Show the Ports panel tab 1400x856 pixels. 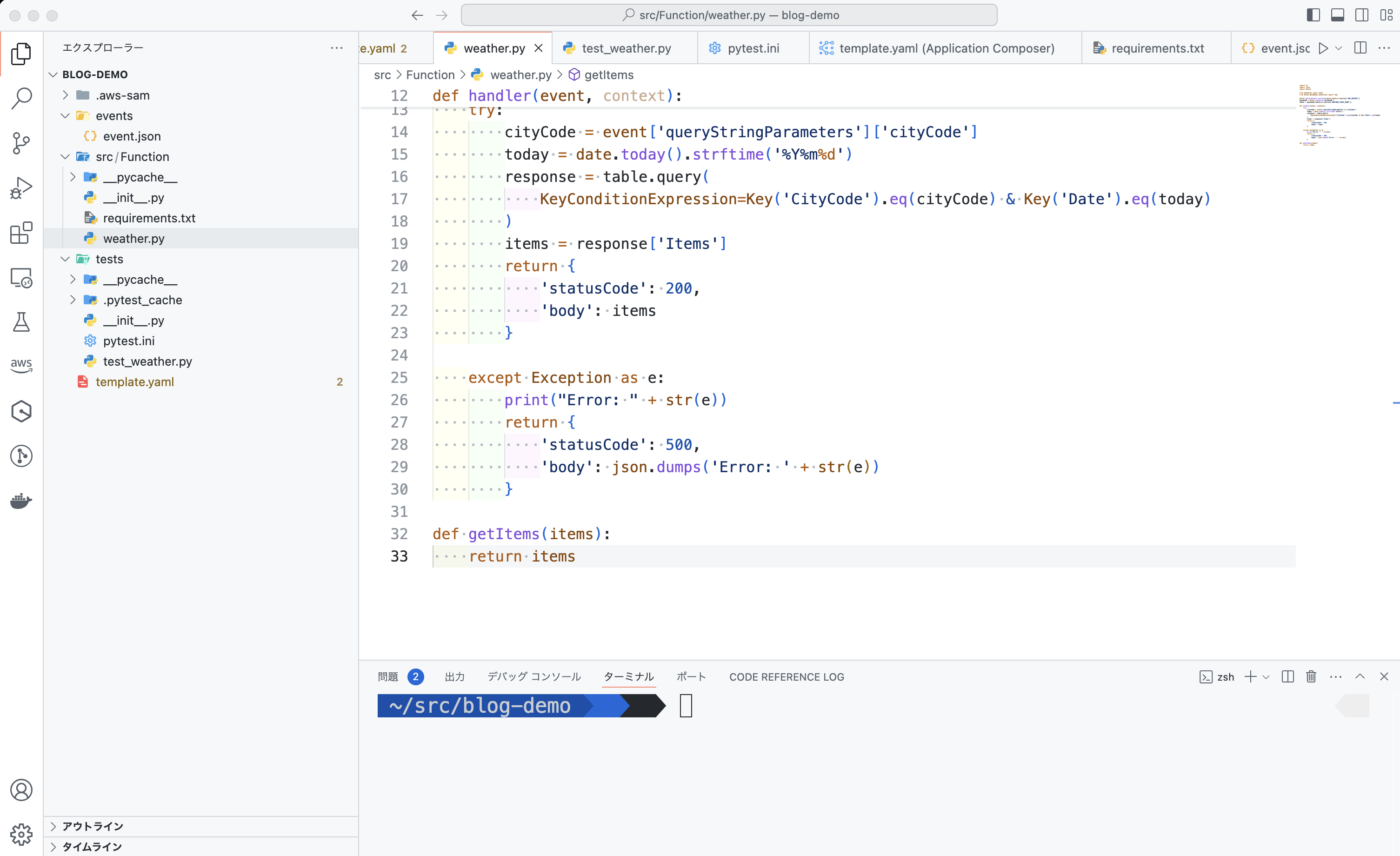pyautogui.click(x=691, y=676)
